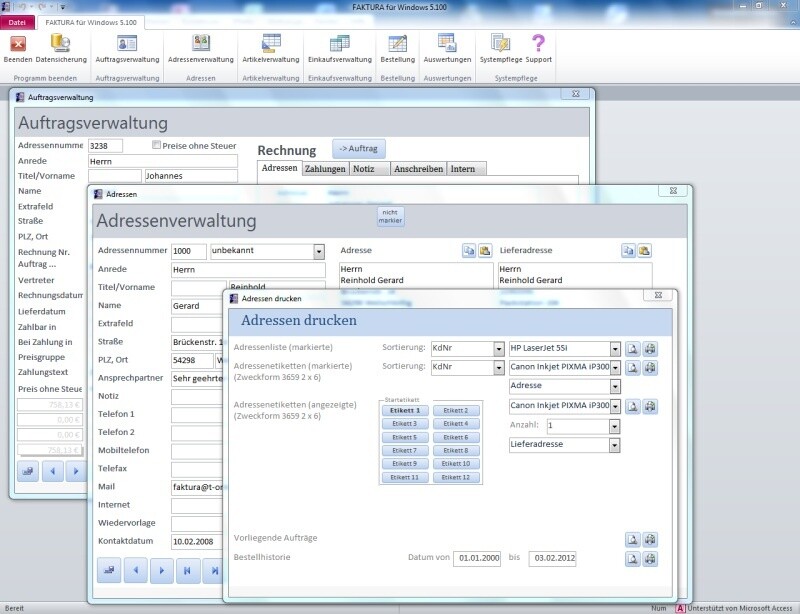Launch Einkaufsverwaltung from the ribbon

tap(339, 44)
